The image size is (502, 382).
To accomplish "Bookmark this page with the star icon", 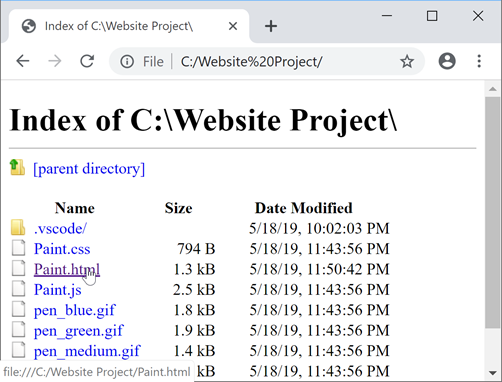I will click(407, 62).
